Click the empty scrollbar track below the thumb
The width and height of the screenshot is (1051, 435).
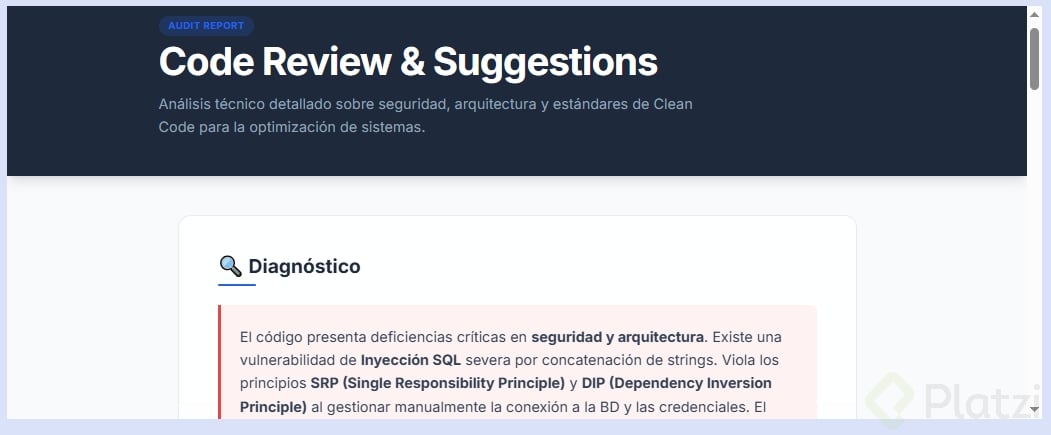pyautogui.click(x=1036, y=250)
